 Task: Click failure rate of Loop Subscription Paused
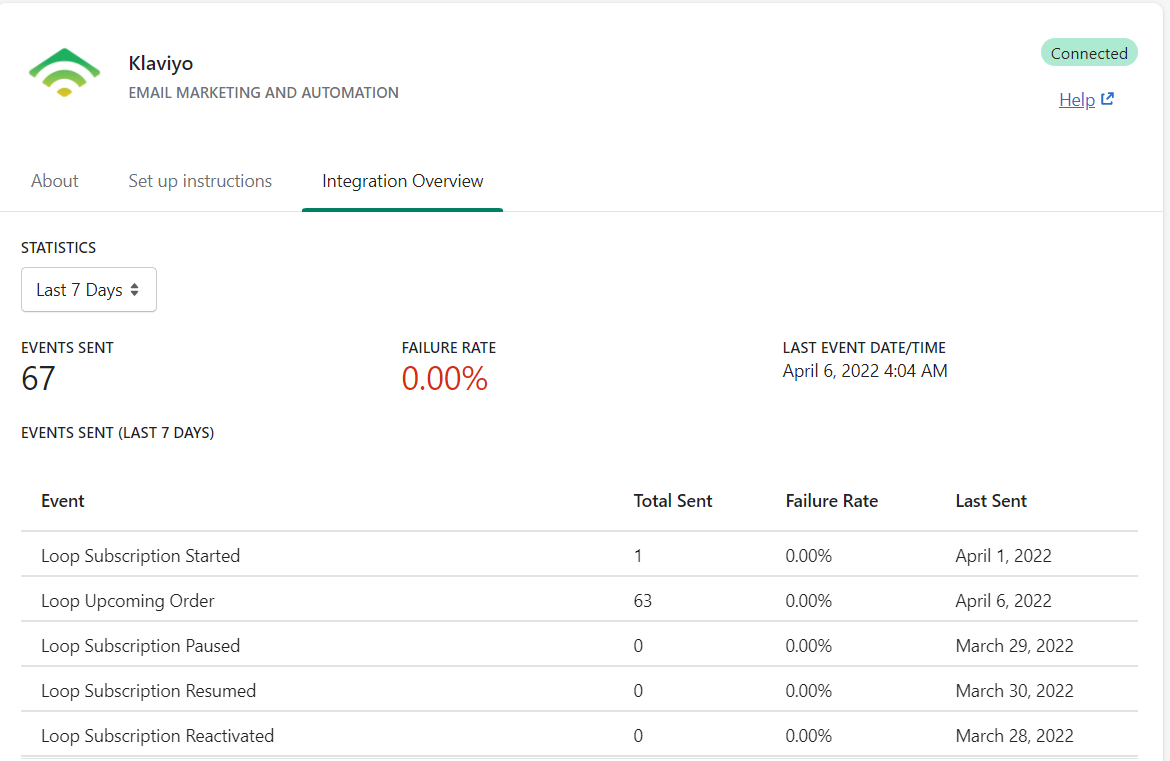tap(808, 645)
